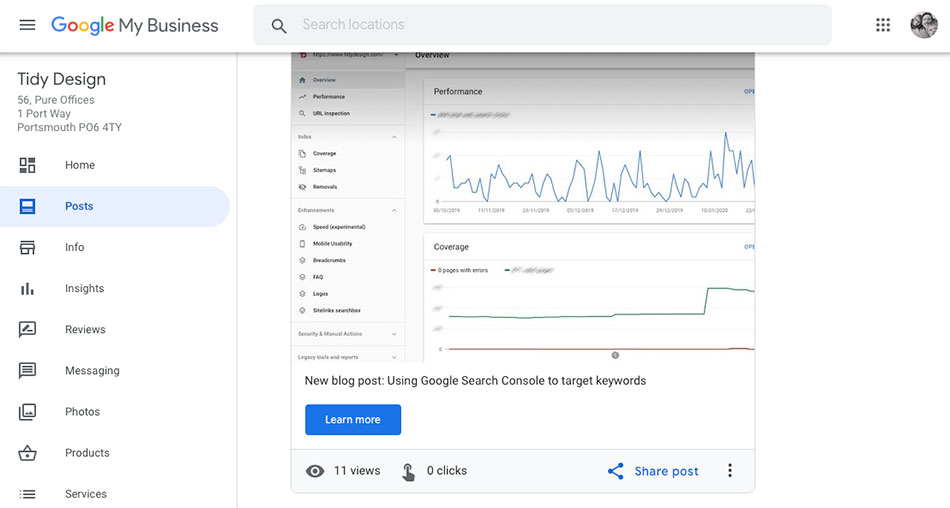Image resolution: width=950 pixels, height=508 pixels.
Task: Open Photos page
Action: tap(82, 412)
